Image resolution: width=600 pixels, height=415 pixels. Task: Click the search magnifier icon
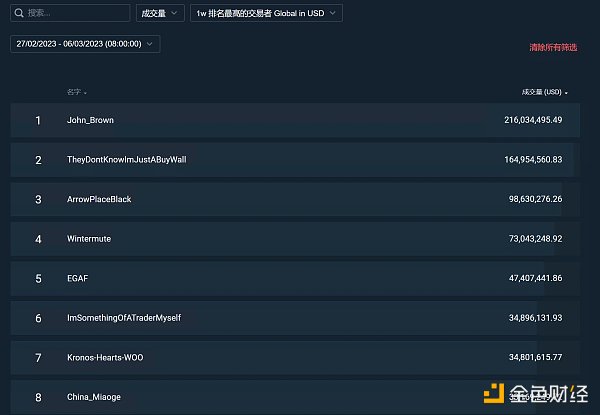(19, 13)
